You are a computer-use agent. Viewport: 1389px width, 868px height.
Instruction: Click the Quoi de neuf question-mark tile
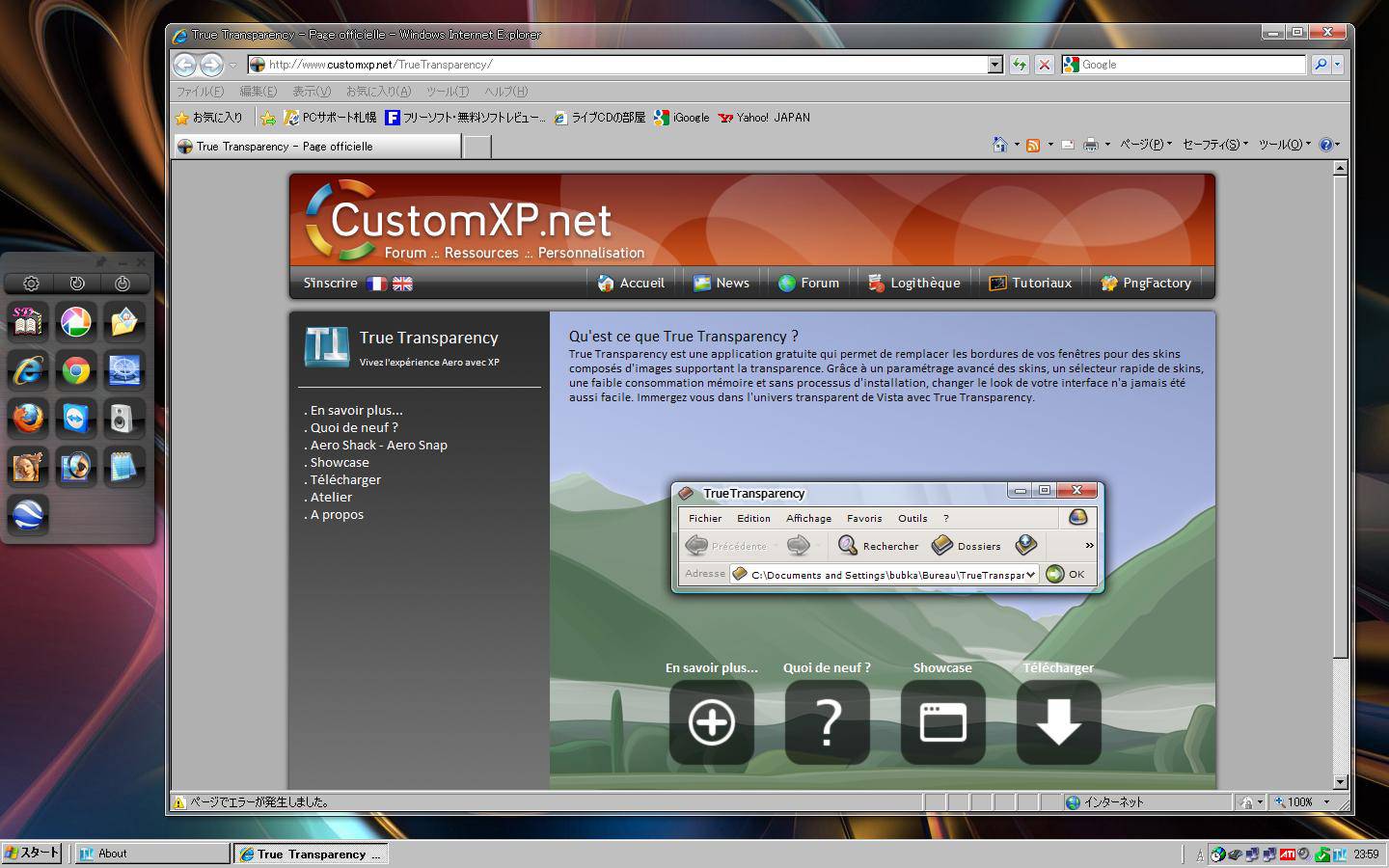[x=828, y=722]
